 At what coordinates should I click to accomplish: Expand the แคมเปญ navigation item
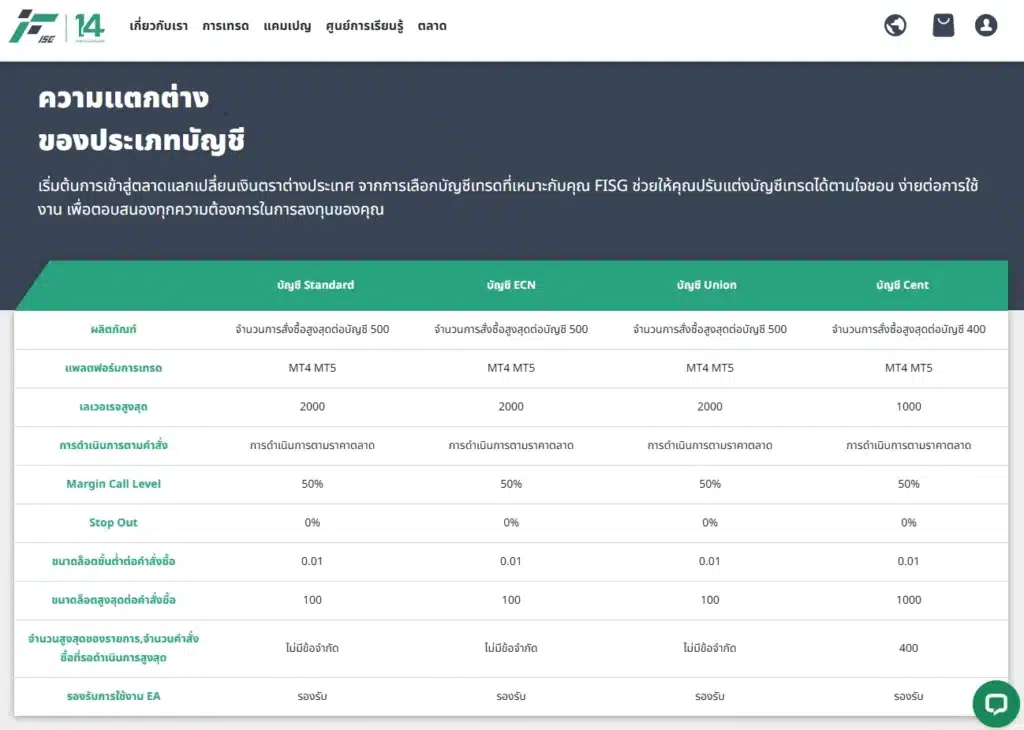287,26
